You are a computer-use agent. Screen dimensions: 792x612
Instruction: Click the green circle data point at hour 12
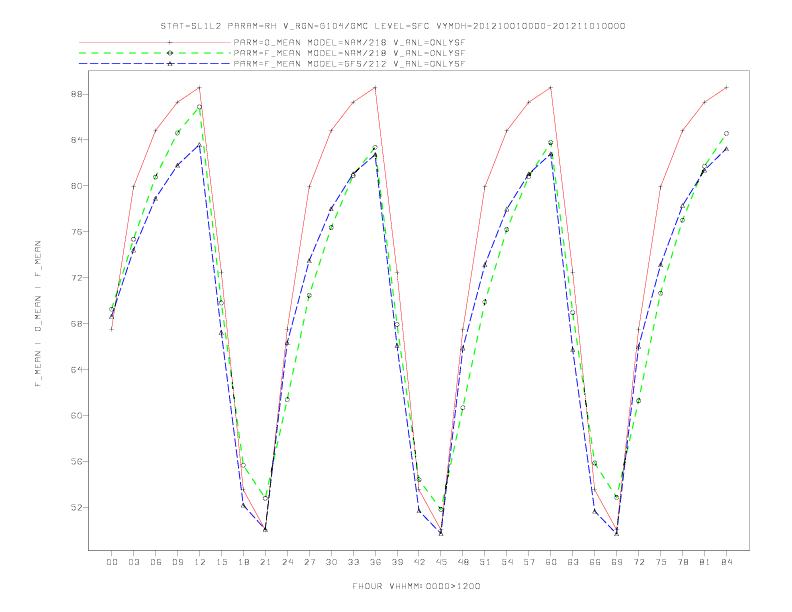[x=200, y=107]
